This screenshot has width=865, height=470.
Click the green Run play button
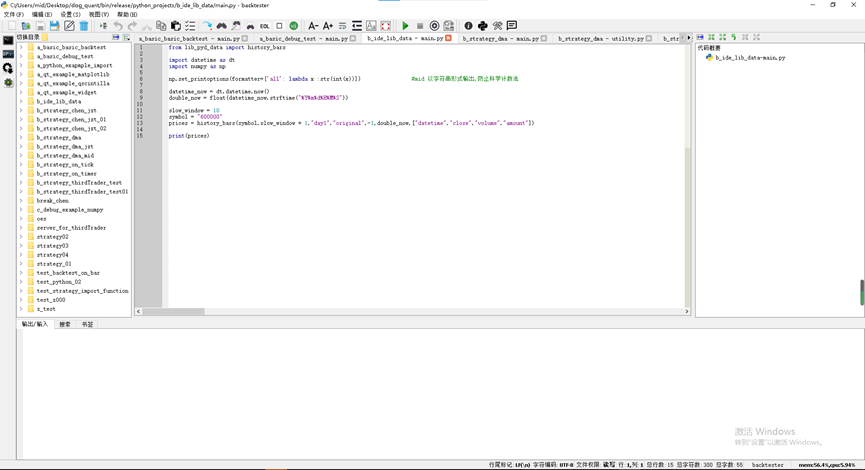coord(405,26)
